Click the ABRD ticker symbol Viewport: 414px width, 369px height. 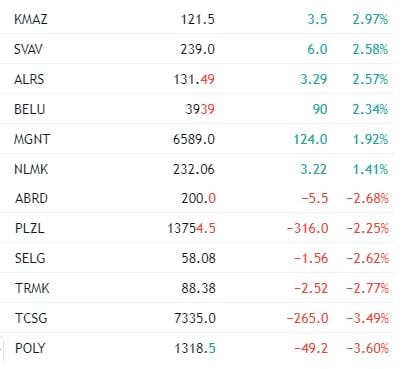[31, 198]
